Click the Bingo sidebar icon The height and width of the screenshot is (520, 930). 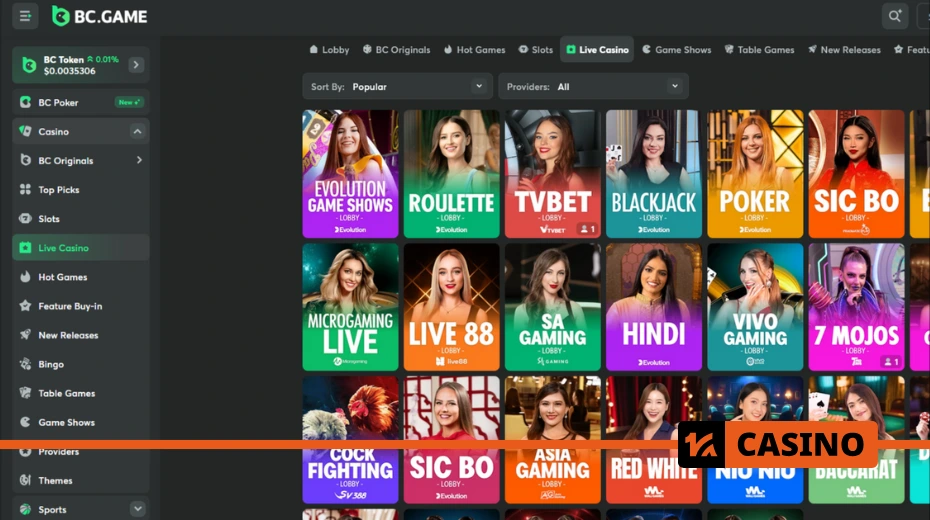(x=26, y=363)
